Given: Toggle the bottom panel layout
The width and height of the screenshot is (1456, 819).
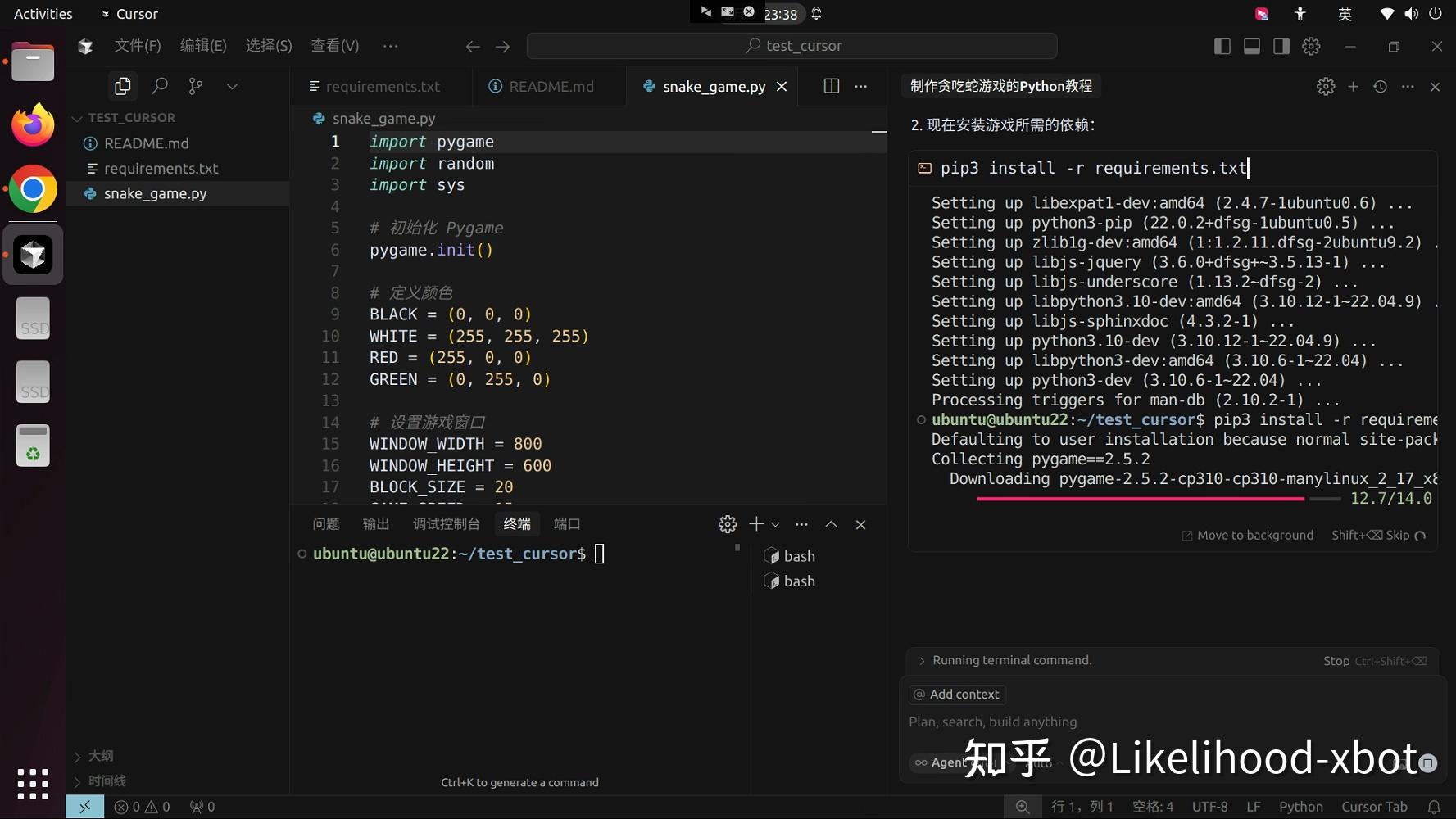Looking at the screenshot, I should 1252,47.
